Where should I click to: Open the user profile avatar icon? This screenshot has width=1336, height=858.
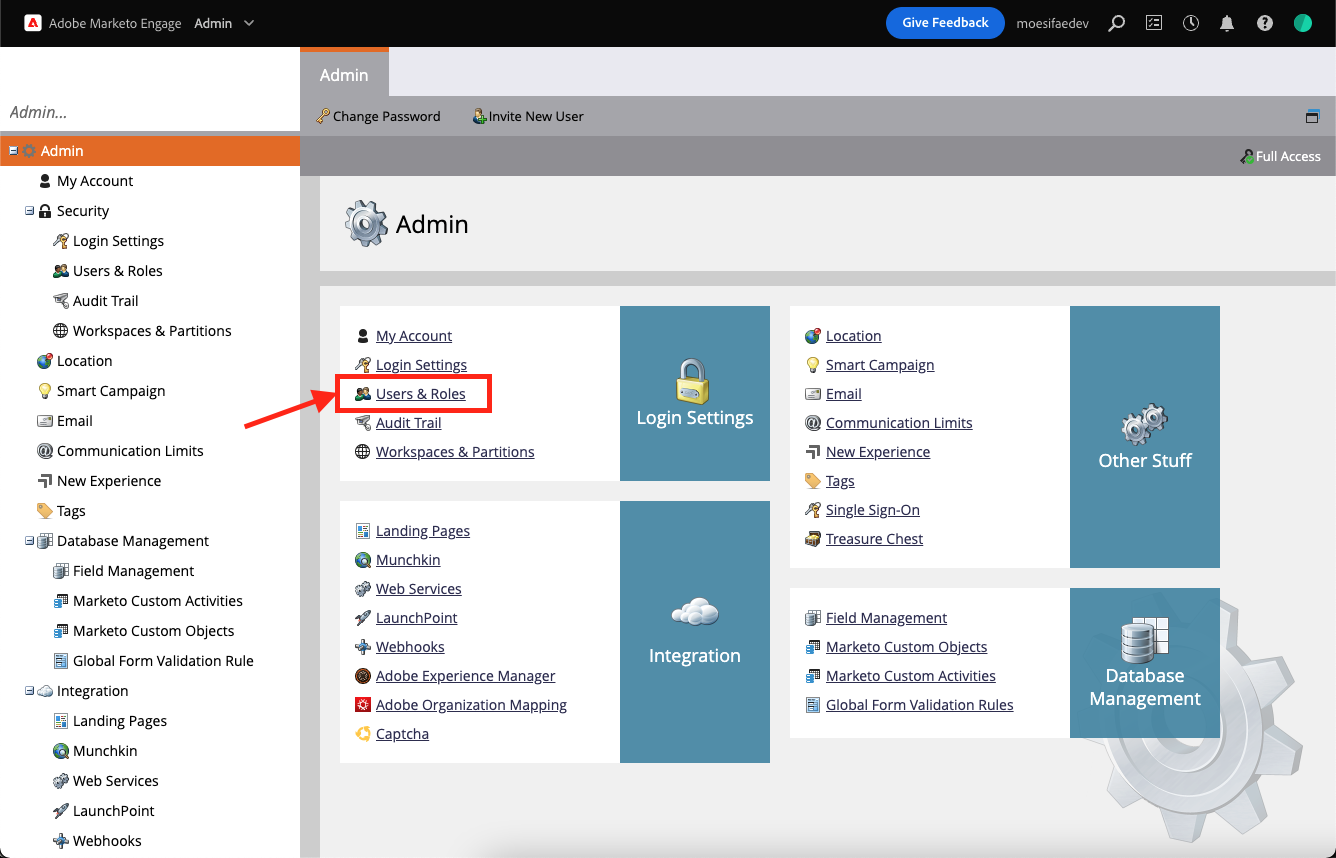tap(1302, 23)
